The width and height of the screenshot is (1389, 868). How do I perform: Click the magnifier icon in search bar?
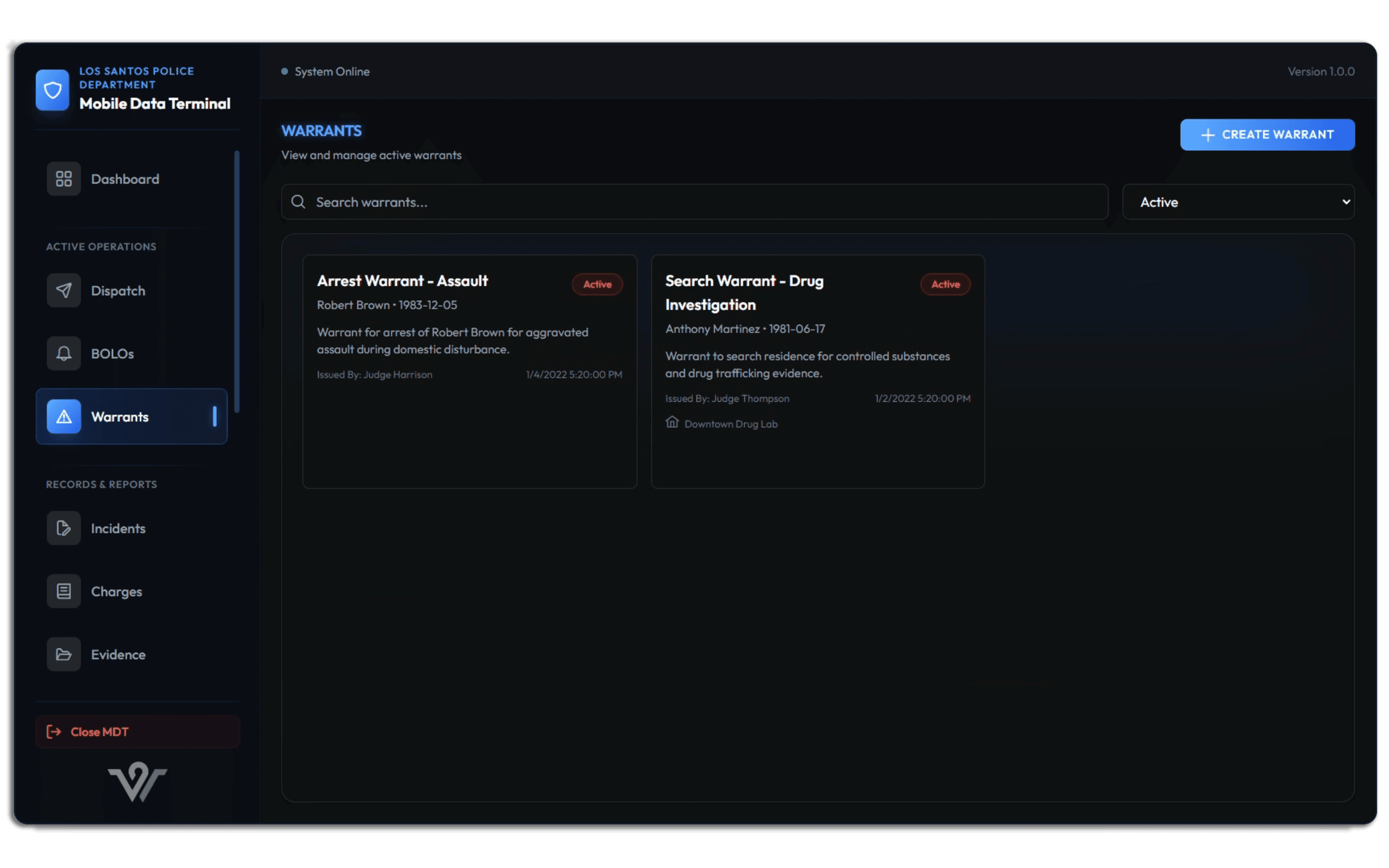point(298,201)
